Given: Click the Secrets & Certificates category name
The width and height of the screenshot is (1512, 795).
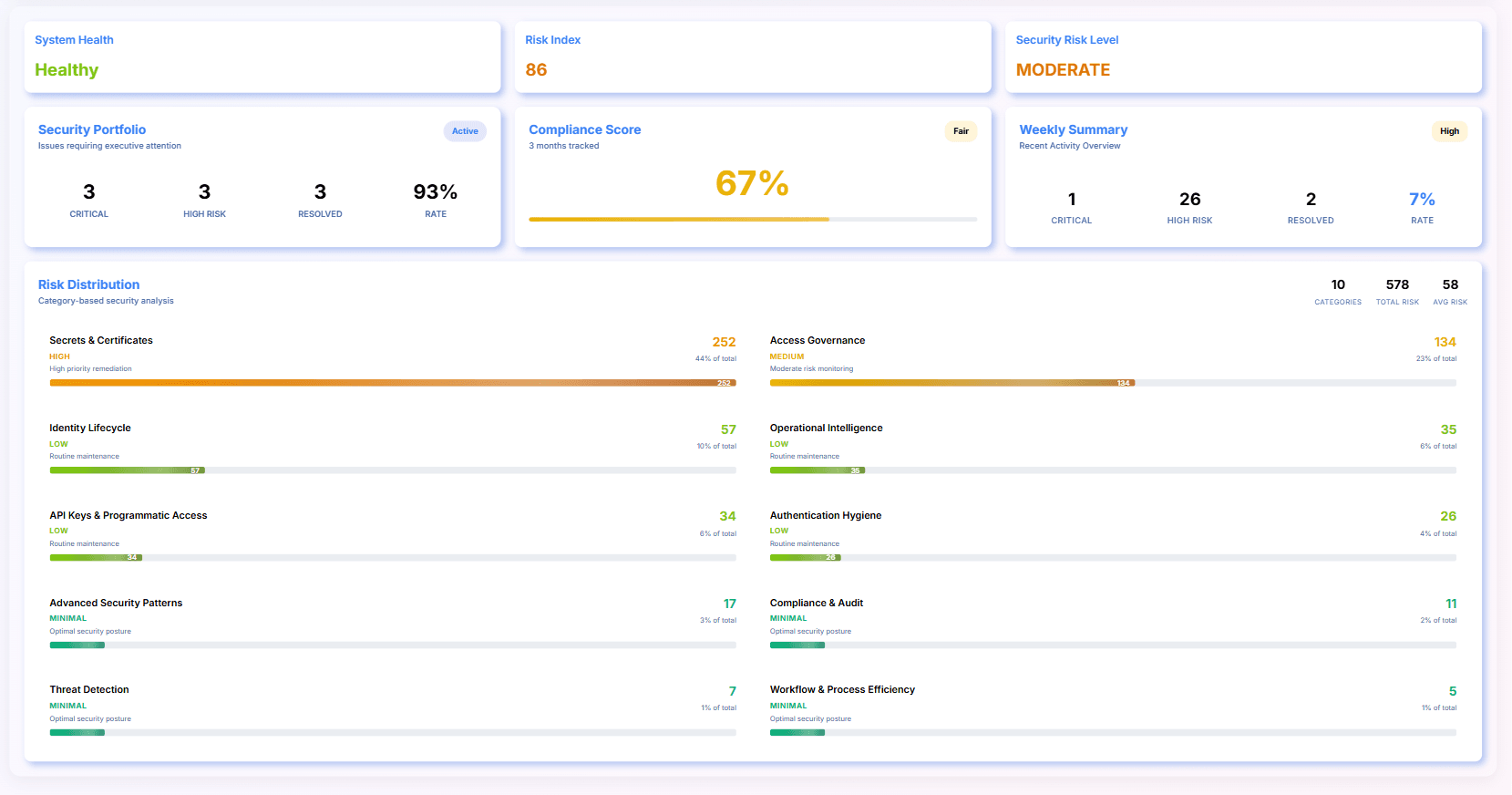Looking at the screenshot, I should coord(101,340).
